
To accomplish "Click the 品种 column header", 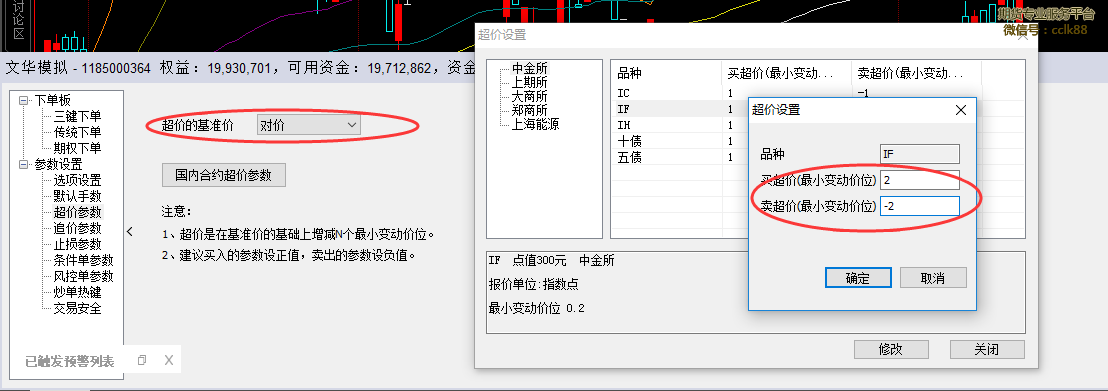I will point(666,73).
